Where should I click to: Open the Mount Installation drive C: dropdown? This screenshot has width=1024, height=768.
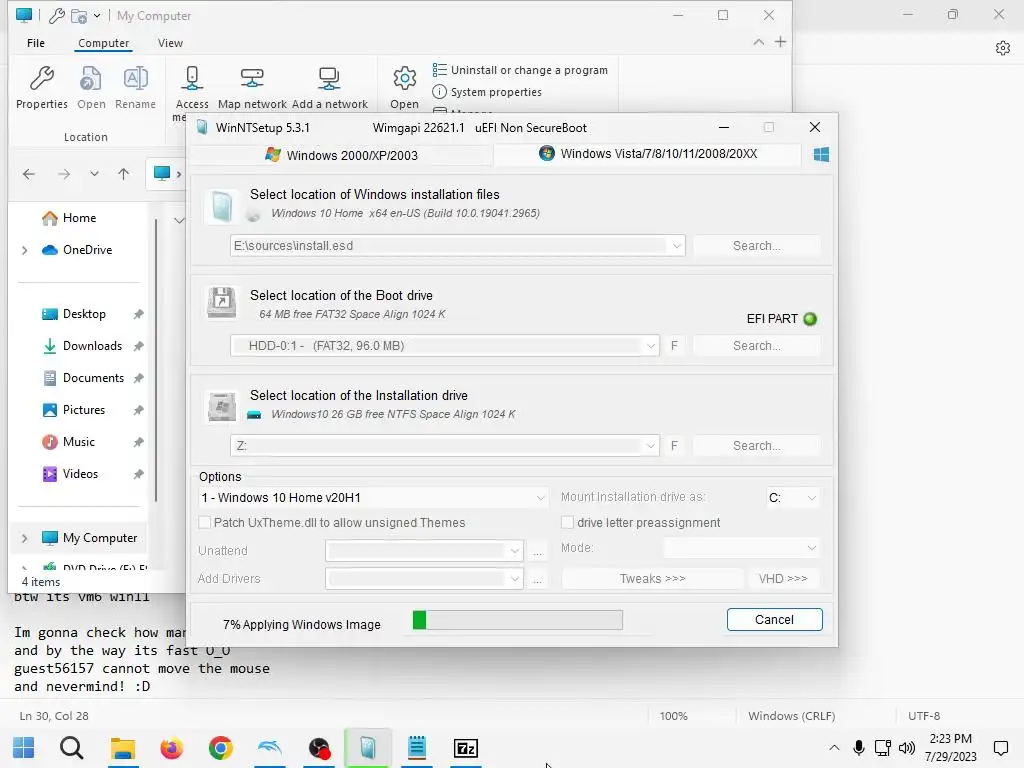[811, 498]
